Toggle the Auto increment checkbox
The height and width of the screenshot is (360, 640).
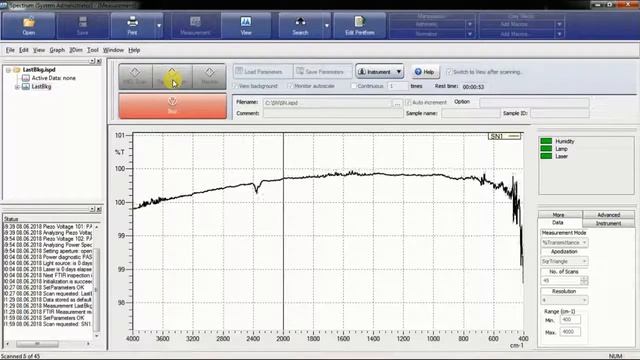click(408, 102)
